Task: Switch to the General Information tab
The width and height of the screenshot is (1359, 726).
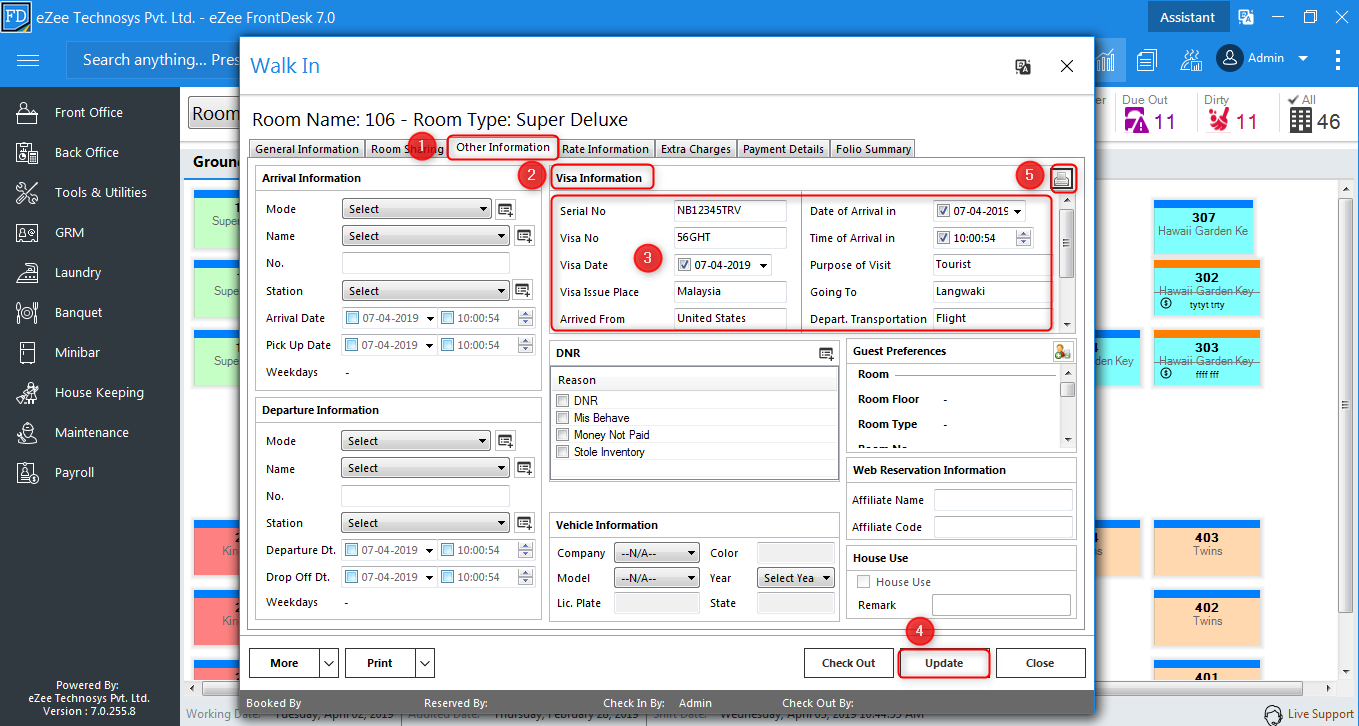Action: [307, 149]
